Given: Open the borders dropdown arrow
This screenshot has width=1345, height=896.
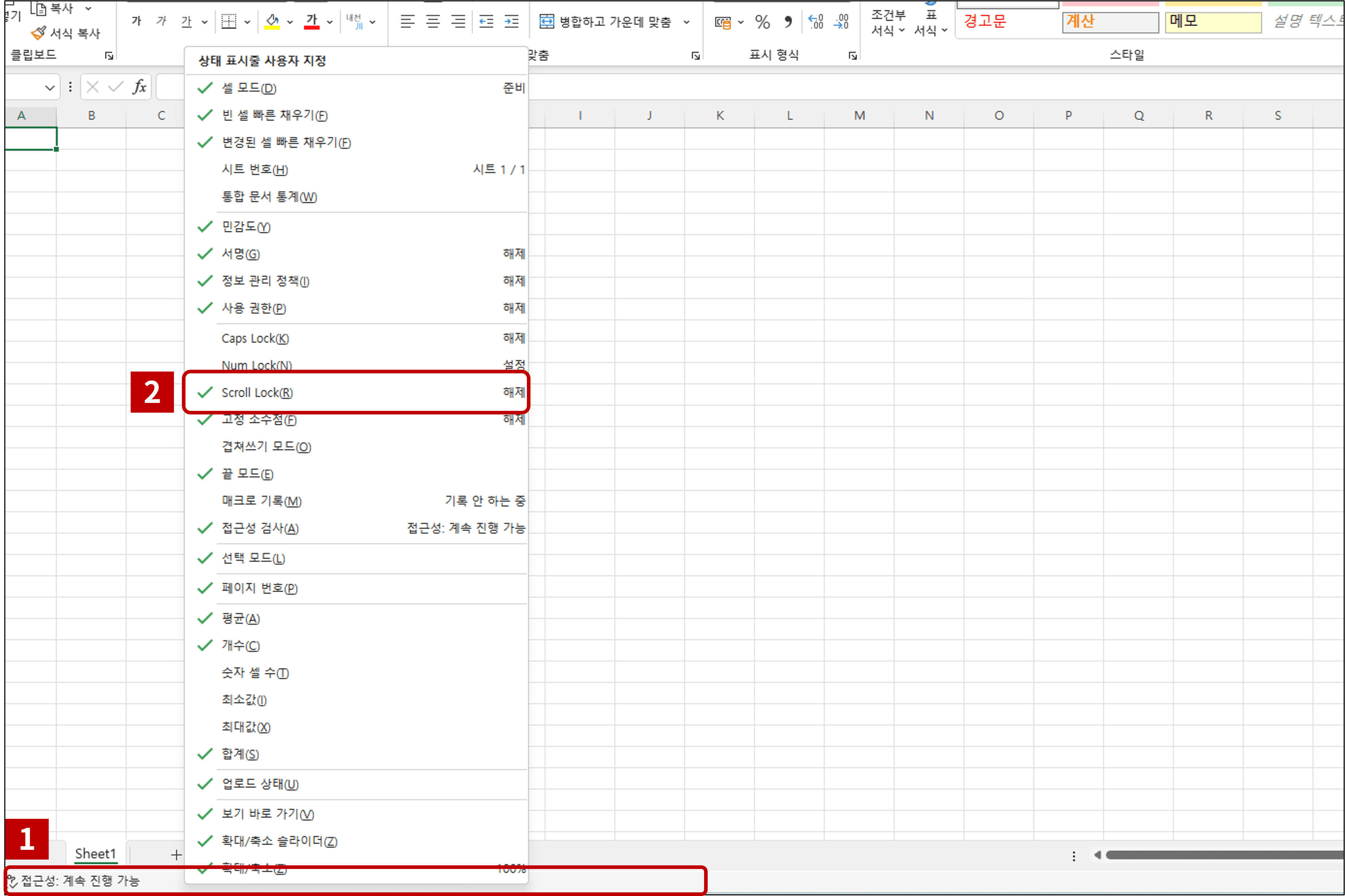Looking at the screenshot, I should point(248,22).
